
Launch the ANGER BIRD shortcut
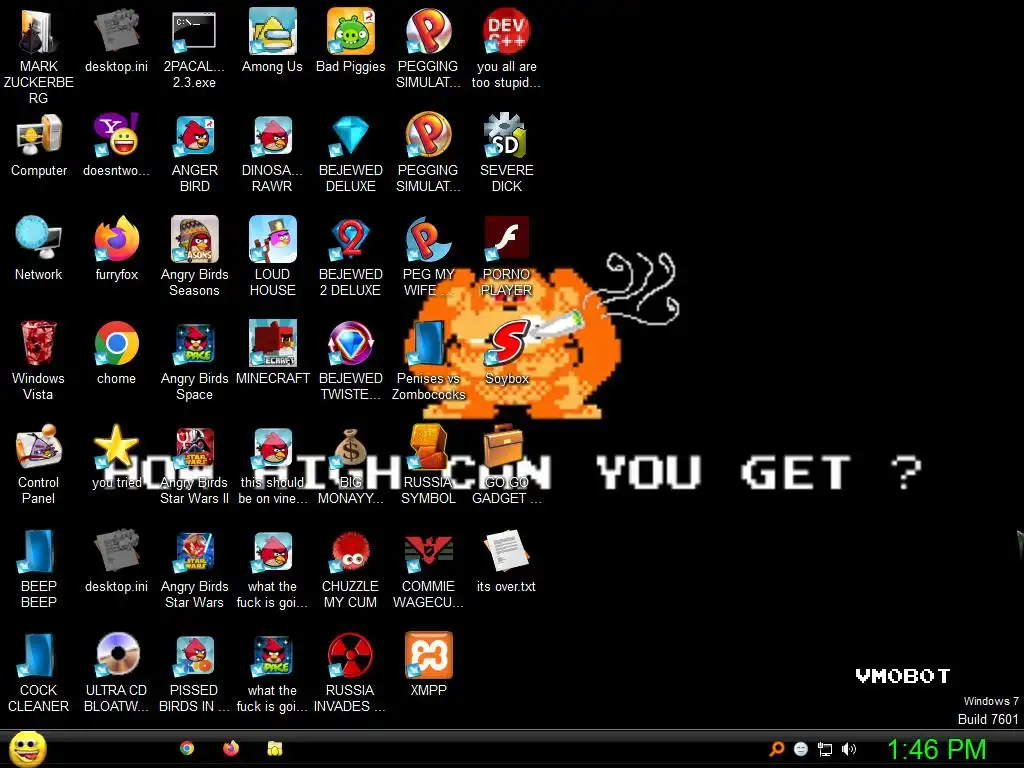pos(194,135)
